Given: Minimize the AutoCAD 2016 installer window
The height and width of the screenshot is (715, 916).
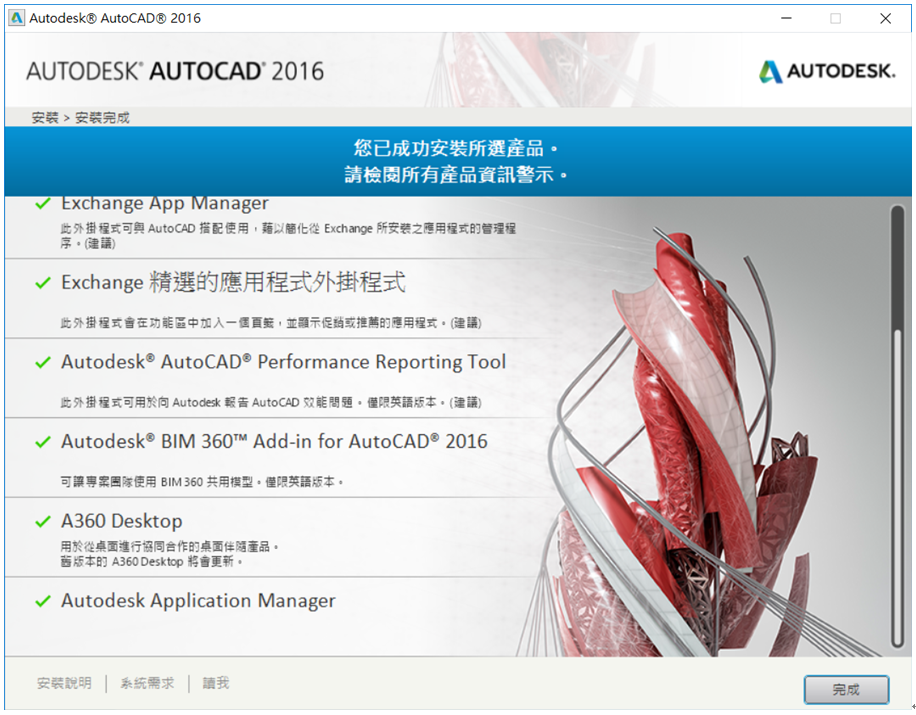Looking at the screenshot, I should point(786,18).
